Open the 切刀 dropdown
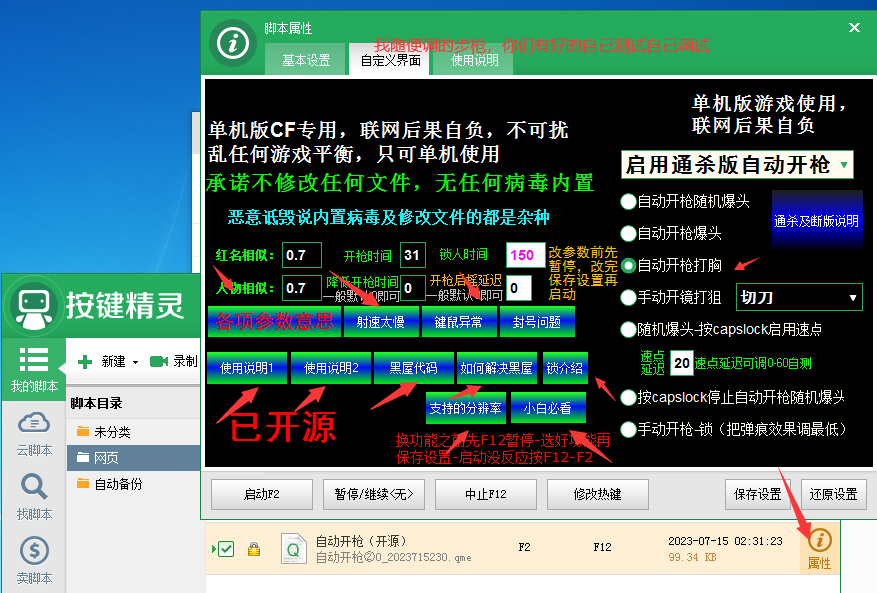The image size is (877, 593). pos(799,298)
